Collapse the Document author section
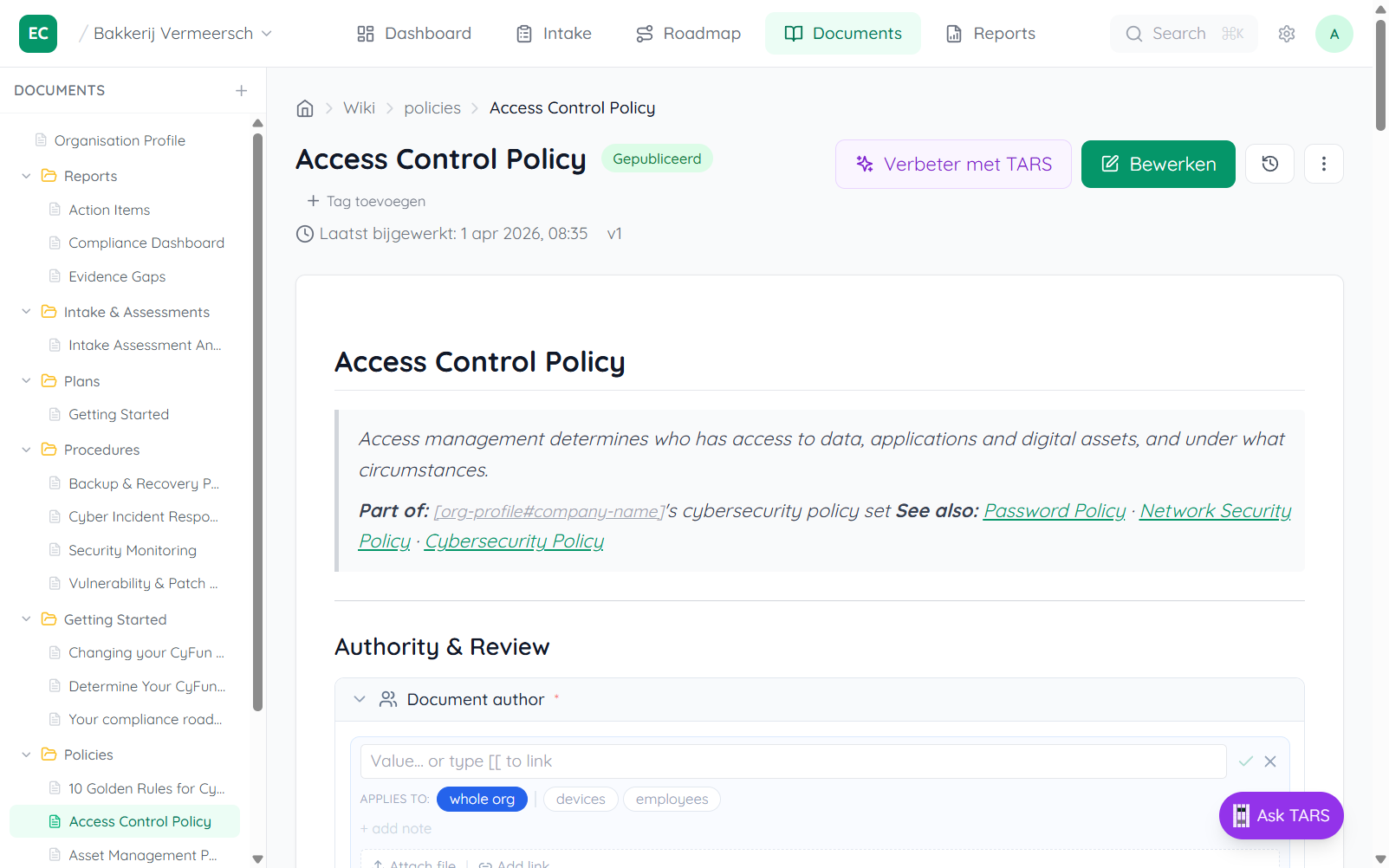Viewport: 1389px width, 868px height. point(360,699)
